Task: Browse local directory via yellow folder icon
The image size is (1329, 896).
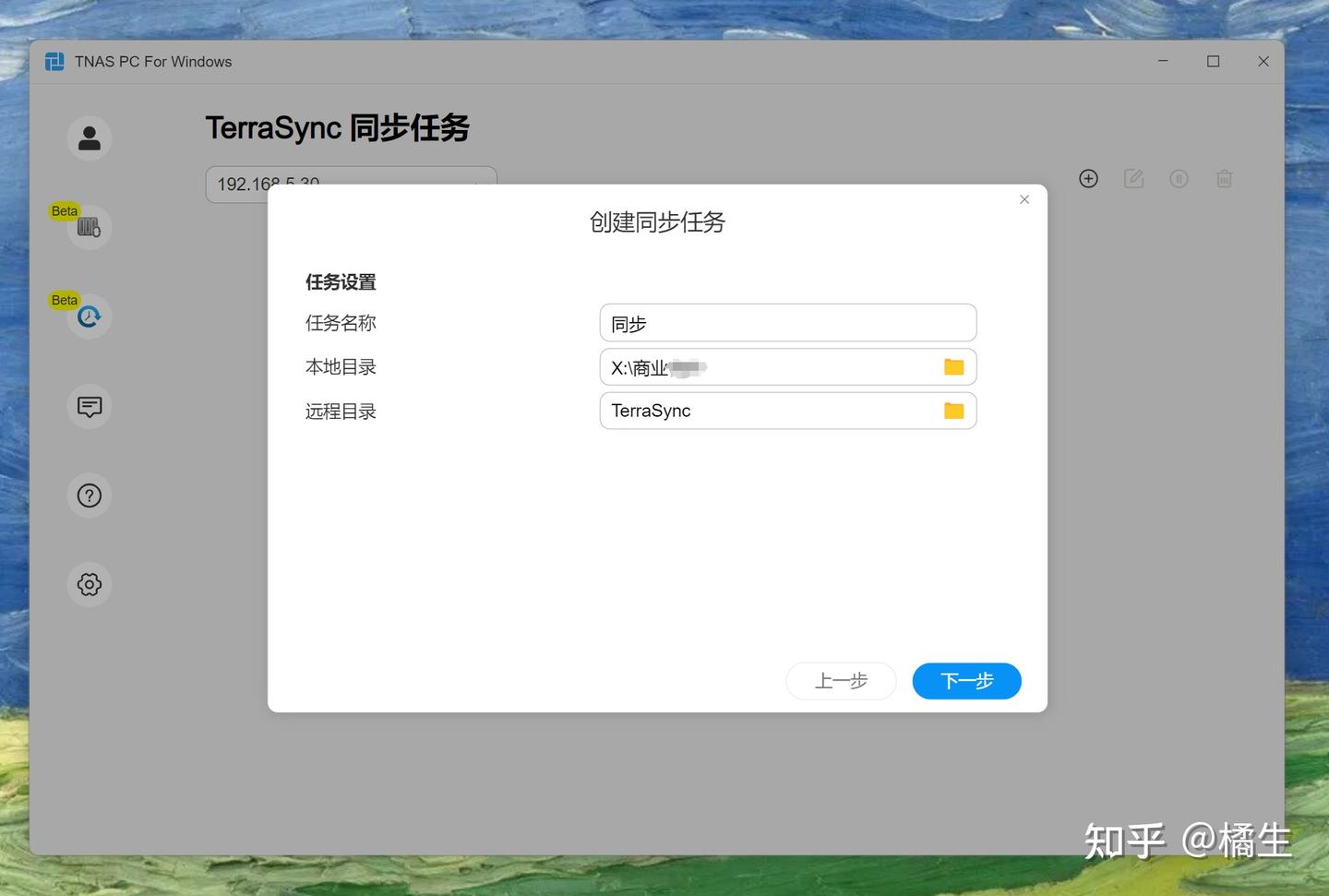Action: coord(953,366)
